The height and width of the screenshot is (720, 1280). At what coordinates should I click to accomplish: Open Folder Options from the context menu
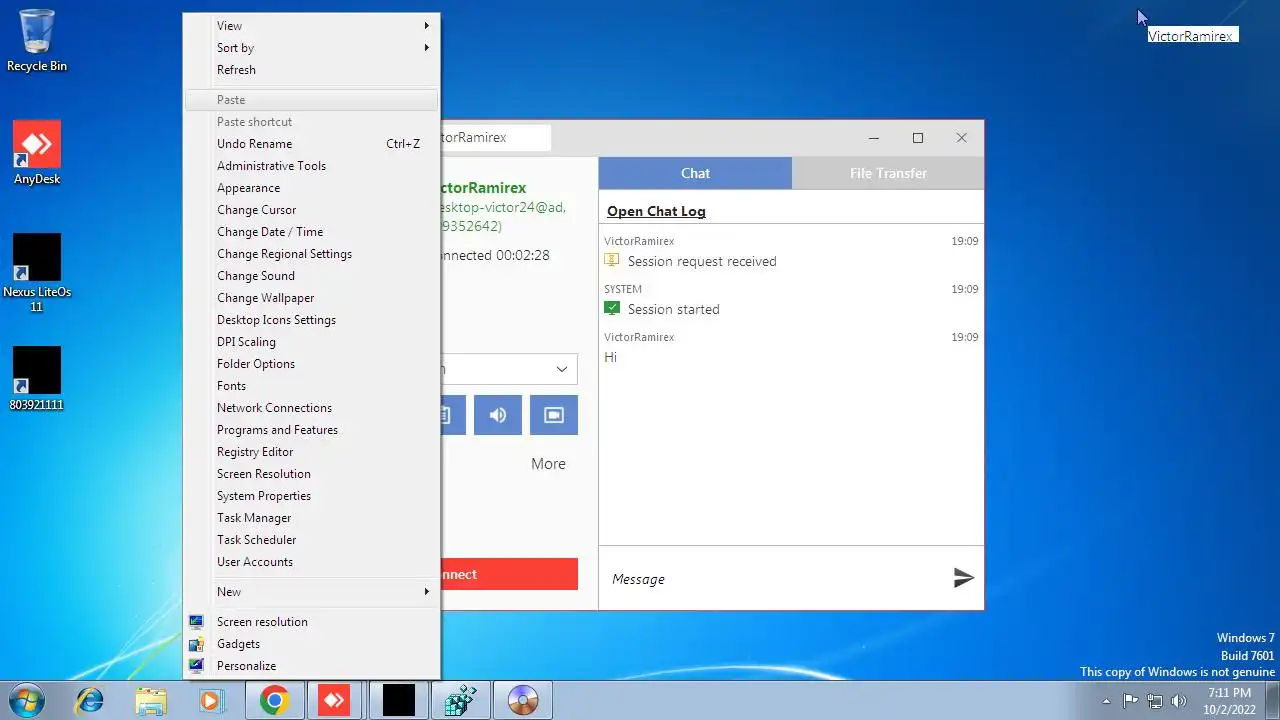coord(312,364)
